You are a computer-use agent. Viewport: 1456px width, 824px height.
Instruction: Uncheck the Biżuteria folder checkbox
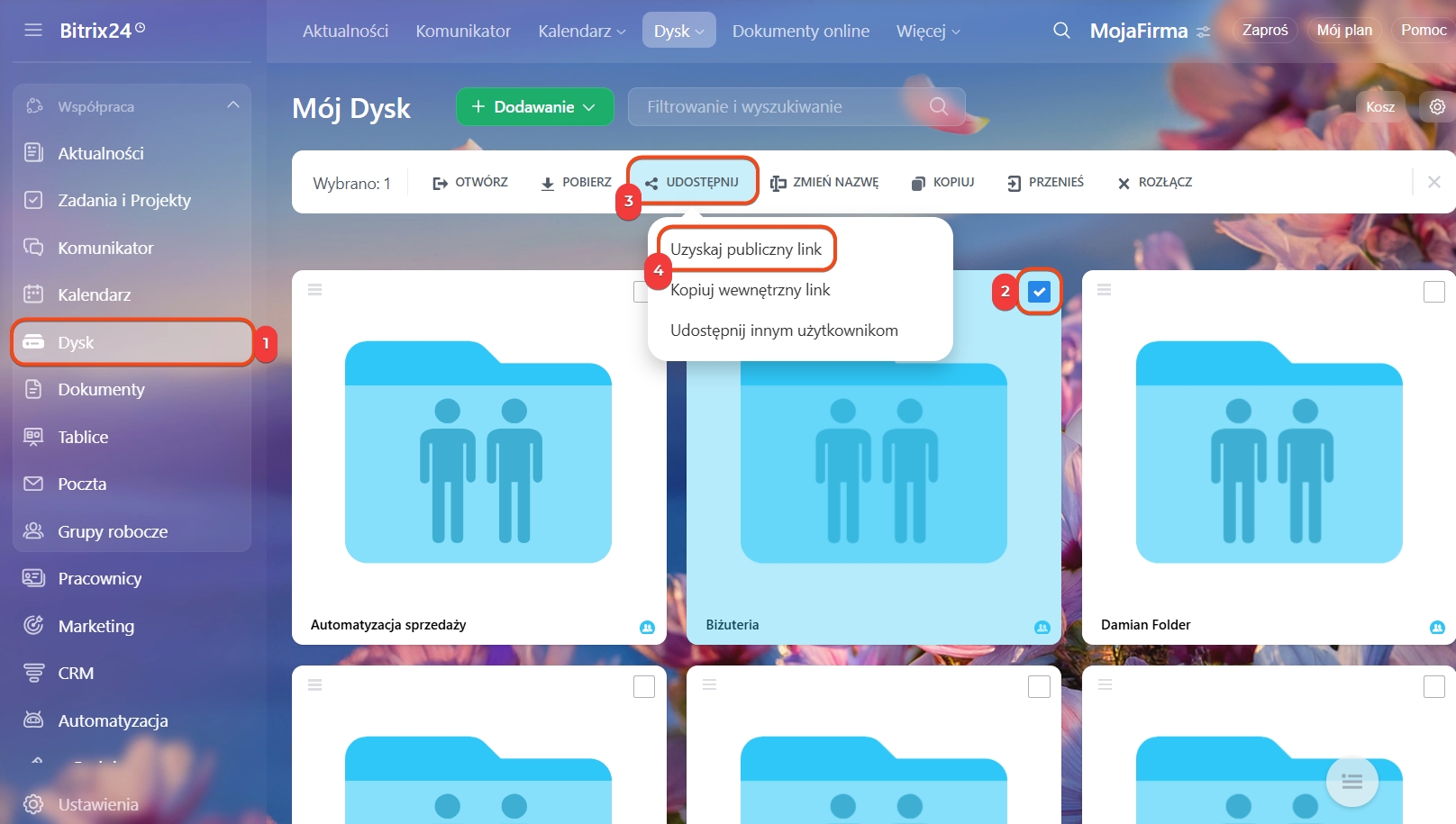click(1039, 292)
